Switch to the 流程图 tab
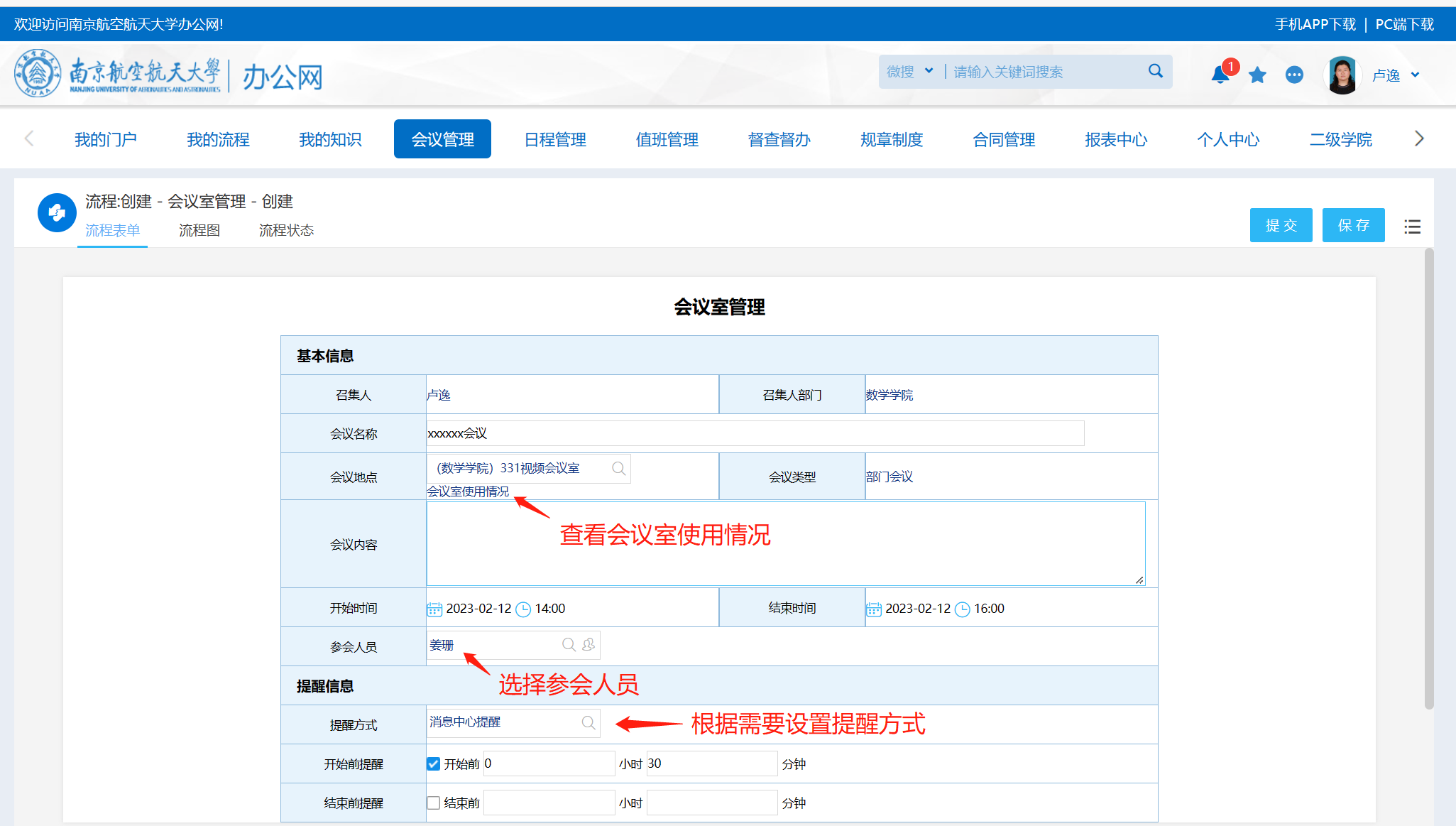The width and height of the screenshot is (1456, 826). click(199, 230)
